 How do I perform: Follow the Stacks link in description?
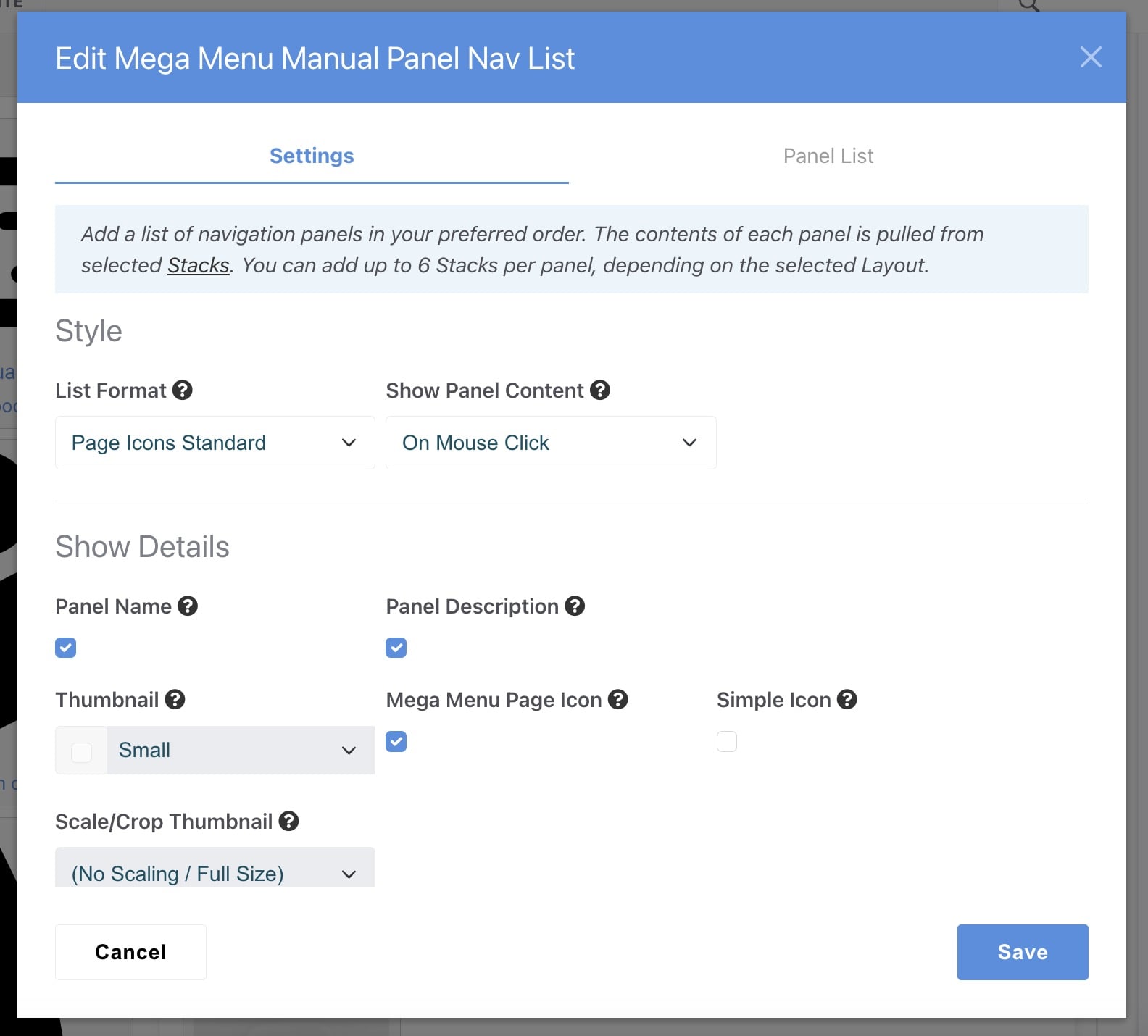click(x=198, y=266)
